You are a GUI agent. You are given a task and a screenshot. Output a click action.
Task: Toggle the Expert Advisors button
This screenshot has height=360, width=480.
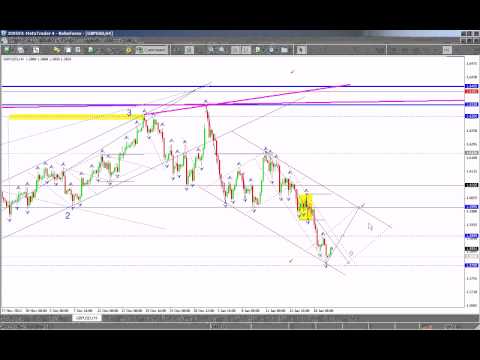[x=151, y=50]
